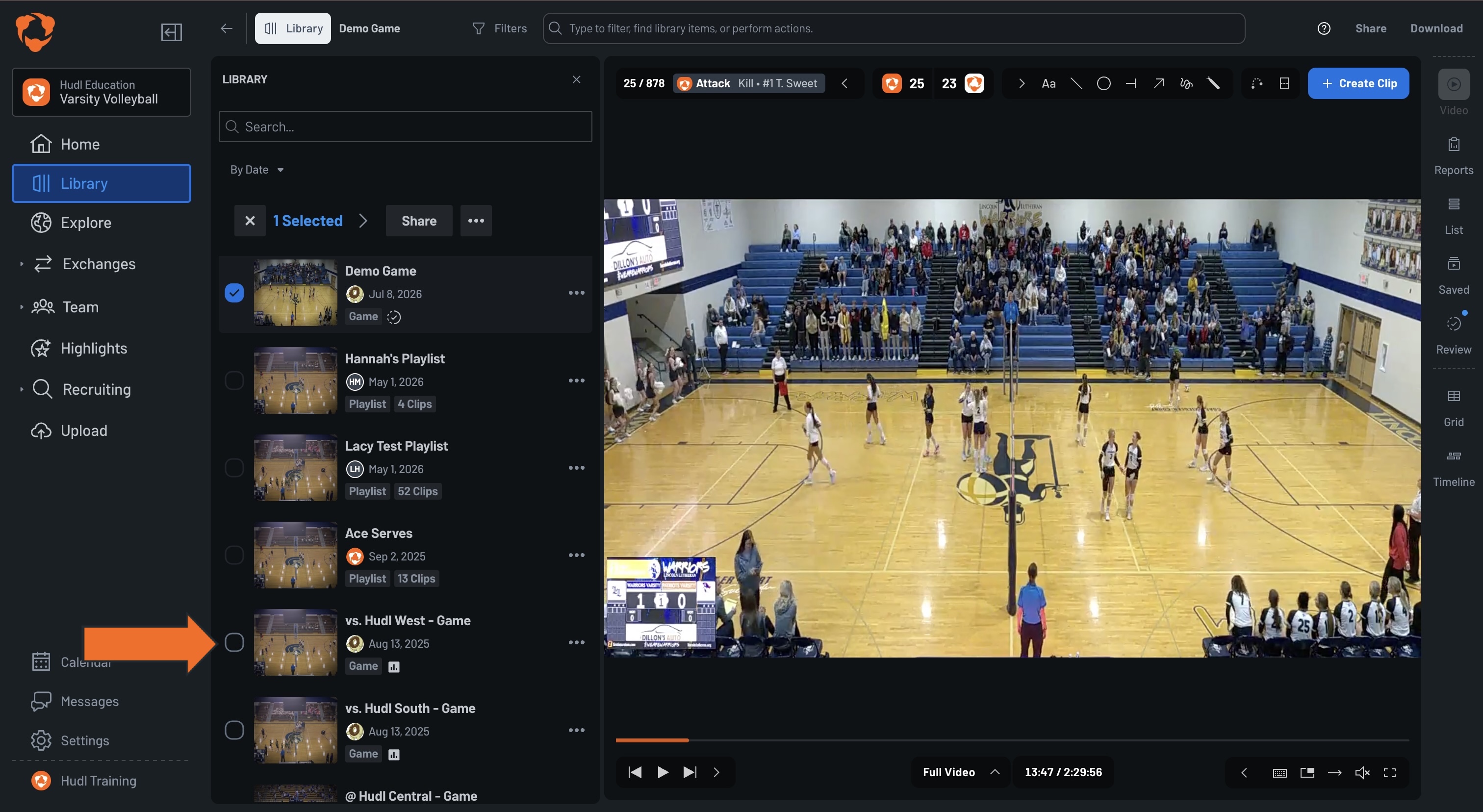The image size is (1483, 812).
Task: Open the Home sidebar item
Action: (x=102, y=144)
